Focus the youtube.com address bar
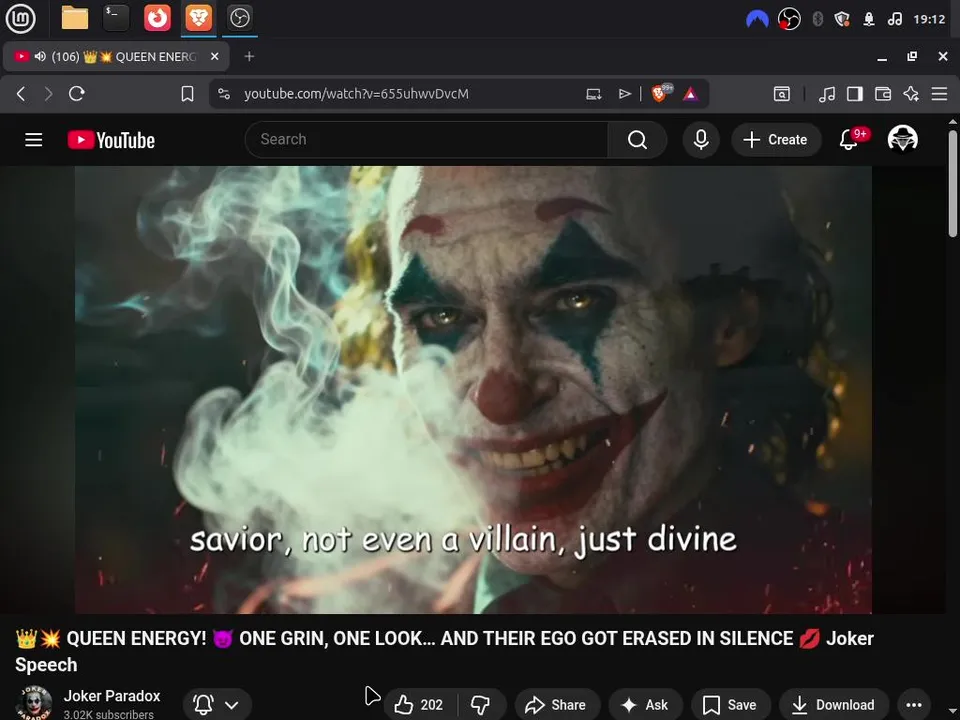960x720 pixels. 356,94
